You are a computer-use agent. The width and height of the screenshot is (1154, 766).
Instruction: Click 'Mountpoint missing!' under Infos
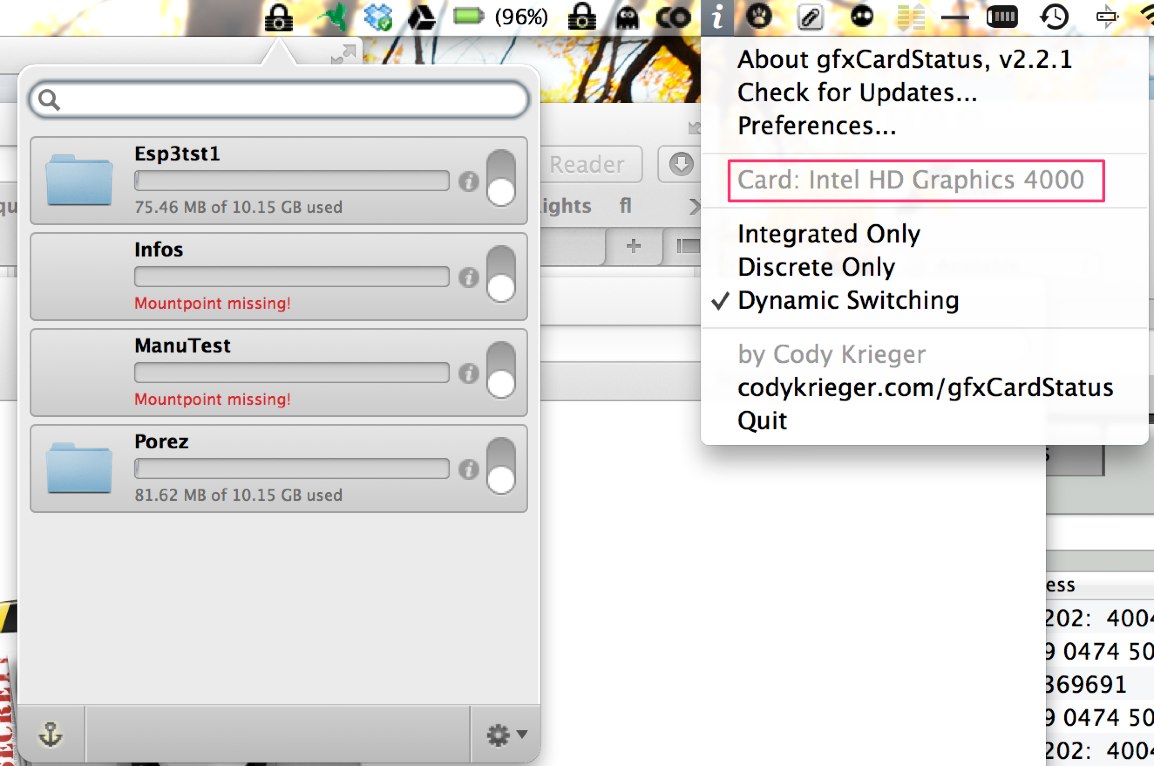212,303
